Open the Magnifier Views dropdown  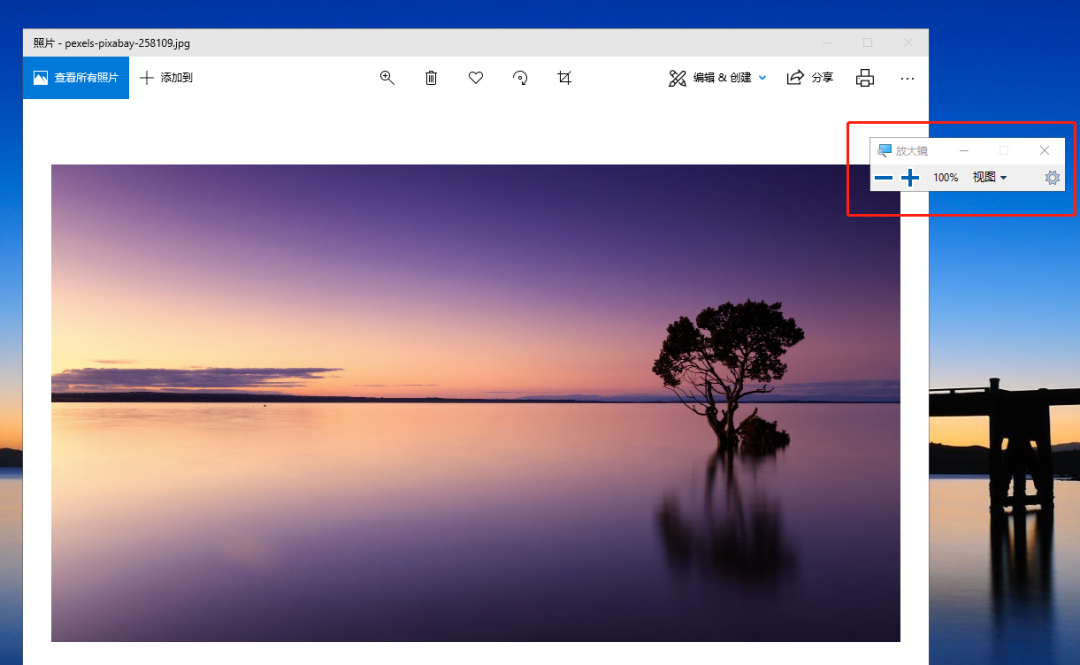click(x=990, y=177)
